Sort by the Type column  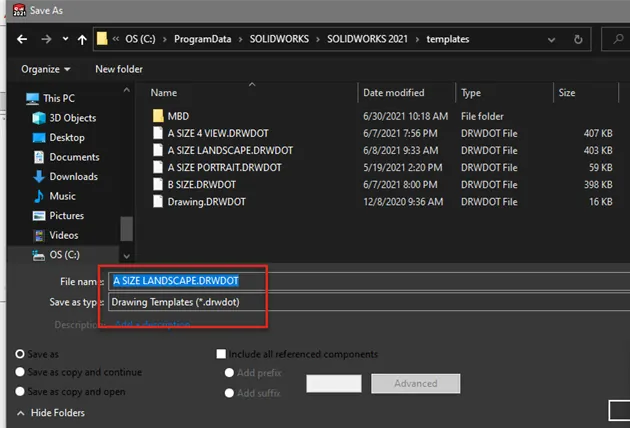470,93
